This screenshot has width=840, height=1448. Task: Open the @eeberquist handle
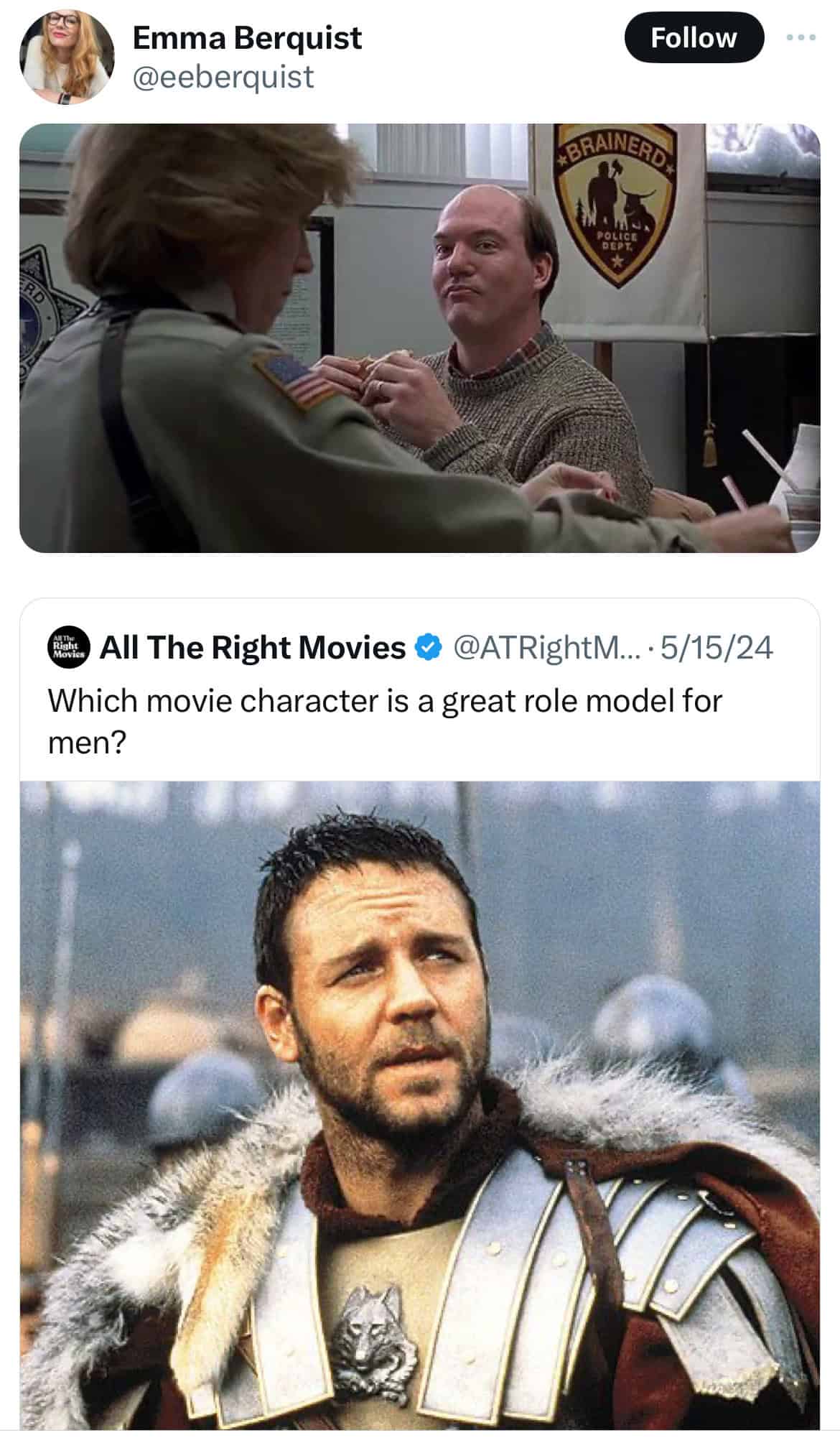[x=223, y=77]
